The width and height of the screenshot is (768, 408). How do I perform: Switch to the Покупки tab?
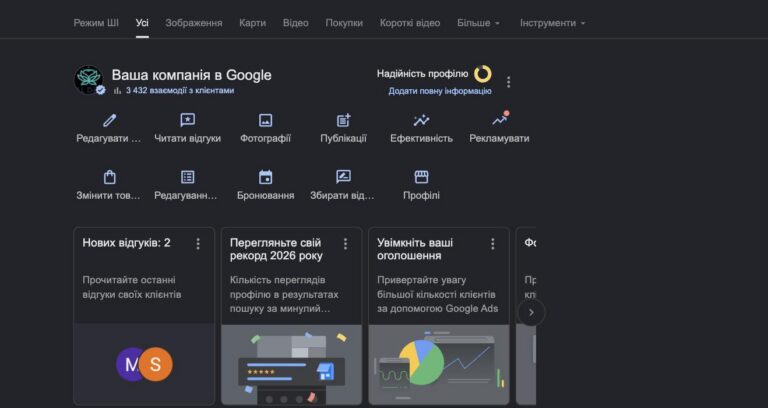point(344,23)
